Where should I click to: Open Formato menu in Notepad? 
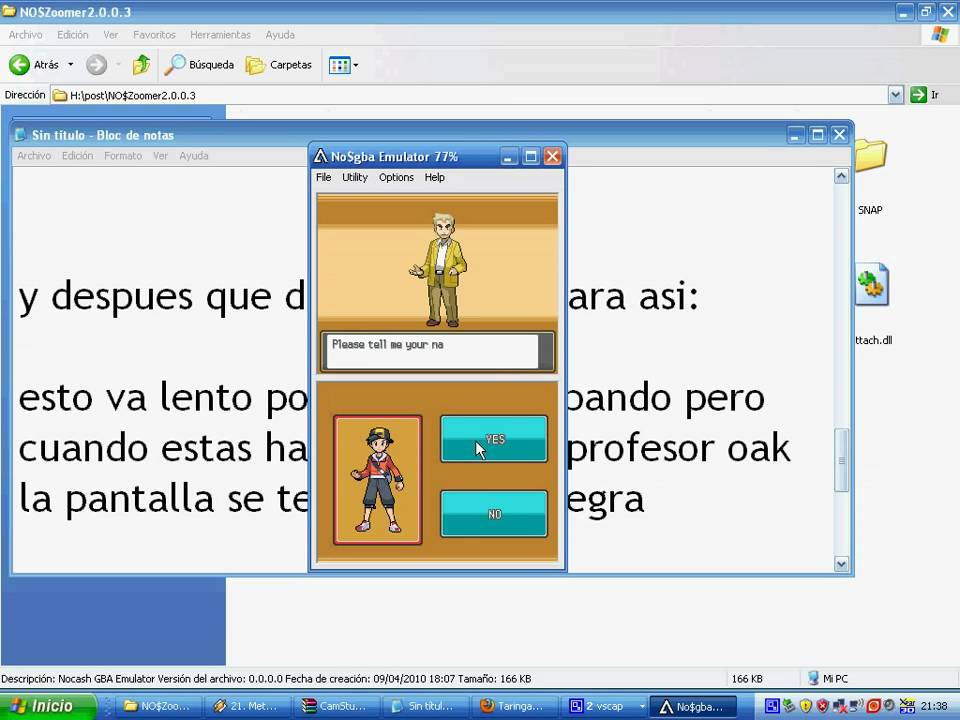[123, 156]
